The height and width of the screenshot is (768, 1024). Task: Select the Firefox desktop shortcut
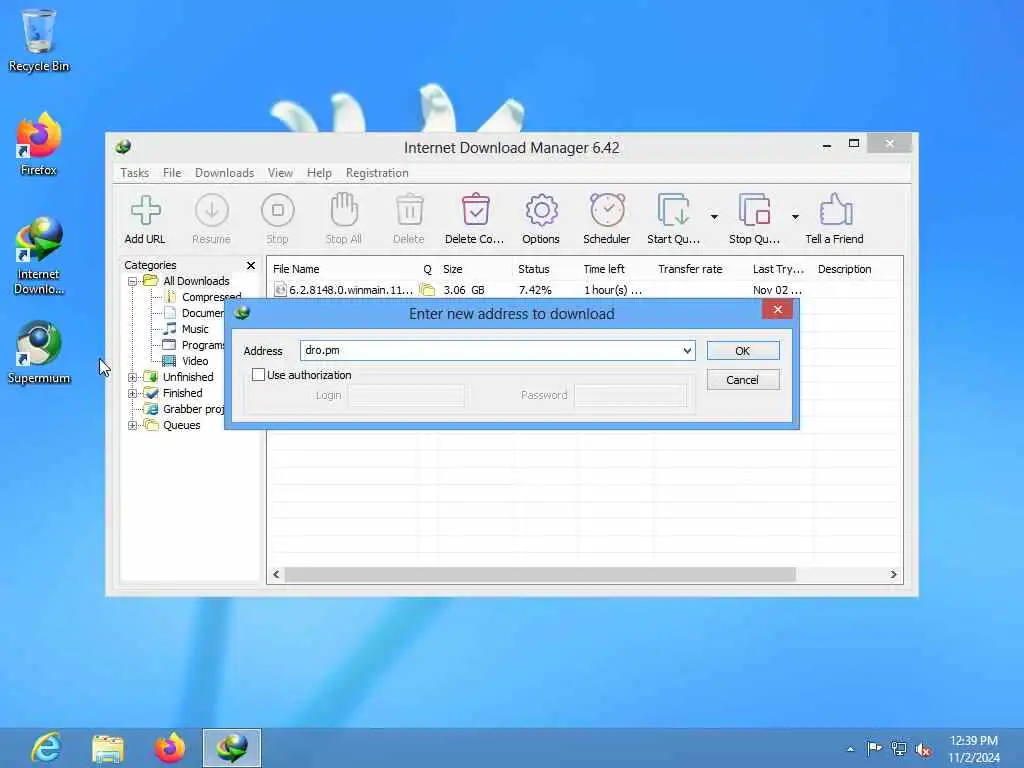[39, 144]
